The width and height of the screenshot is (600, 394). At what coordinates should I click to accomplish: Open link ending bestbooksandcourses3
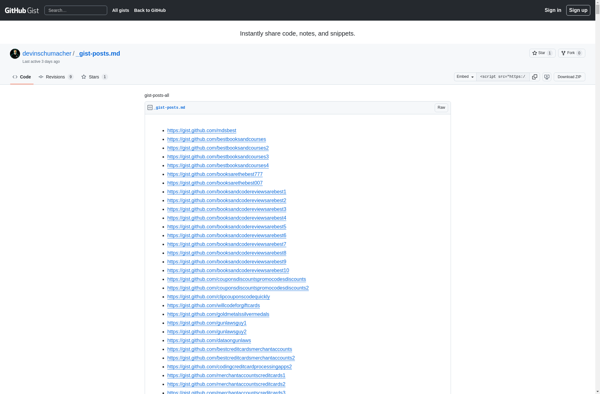(218, 157)
